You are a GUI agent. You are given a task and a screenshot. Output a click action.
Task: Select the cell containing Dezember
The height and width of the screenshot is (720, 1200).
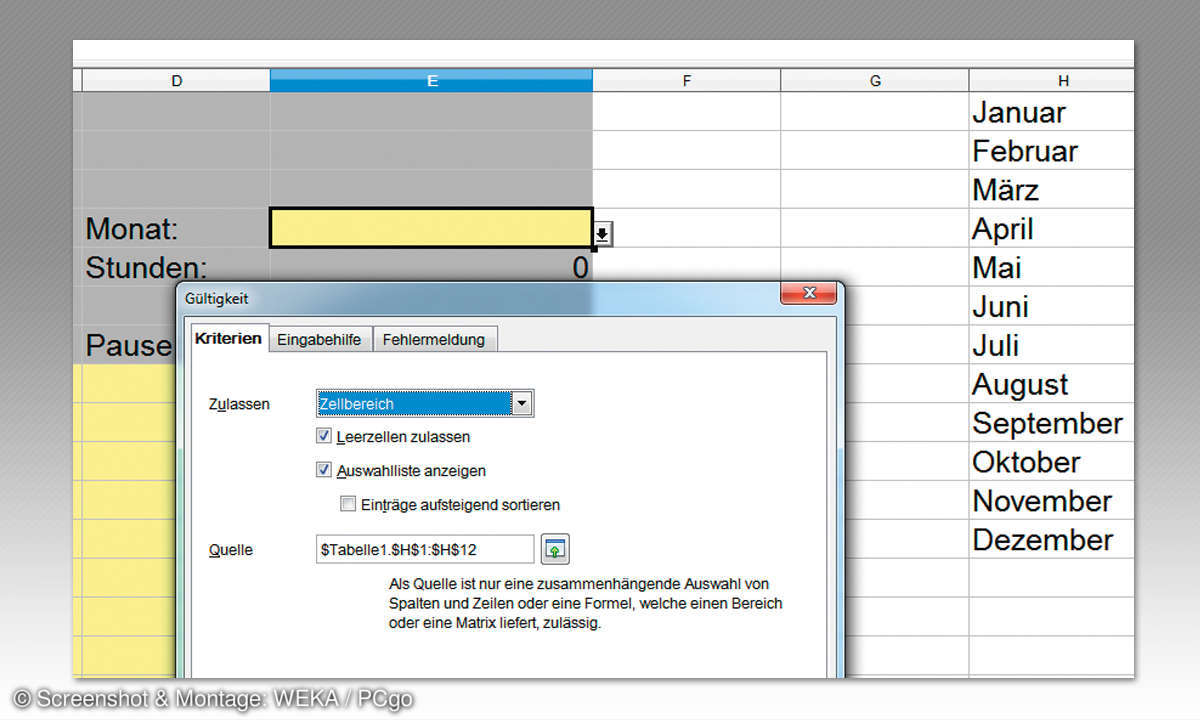tap(1051, 540)
